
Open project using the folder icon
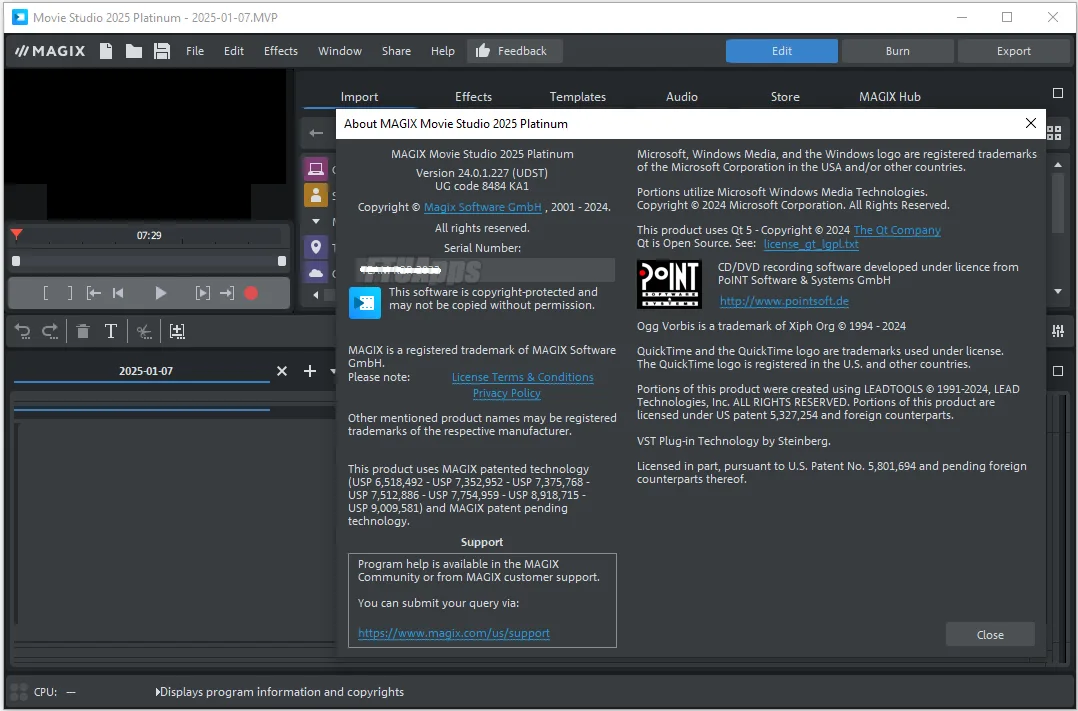[x=133, y=51]
